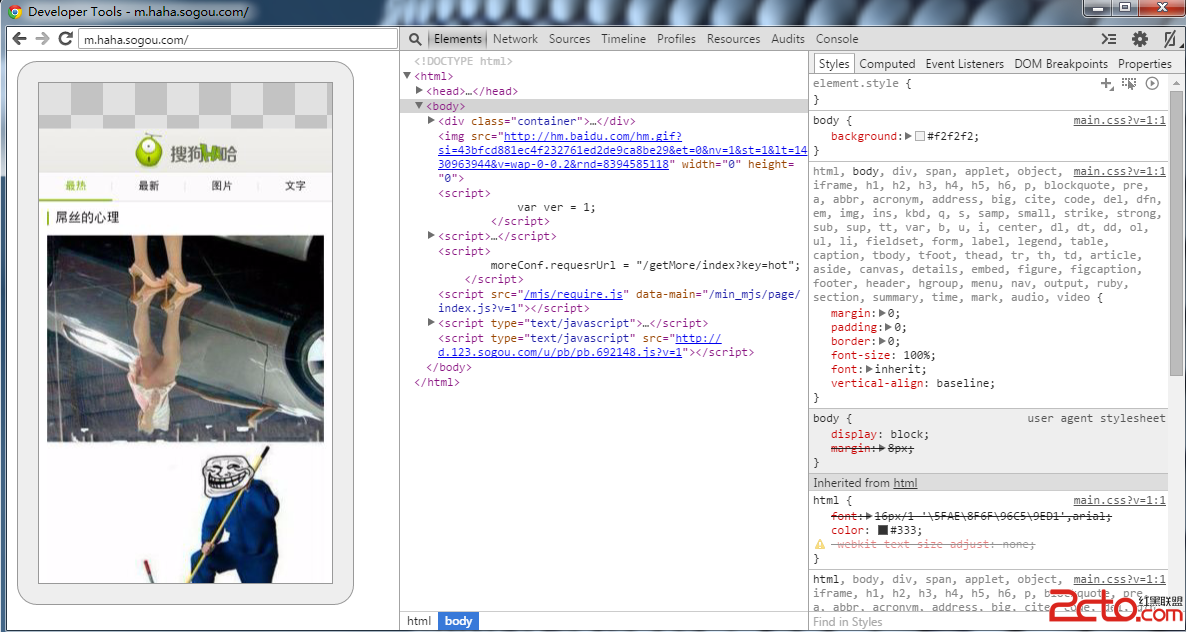
Task: Click the animation play icon in Styles
Action: point(1152,84)
